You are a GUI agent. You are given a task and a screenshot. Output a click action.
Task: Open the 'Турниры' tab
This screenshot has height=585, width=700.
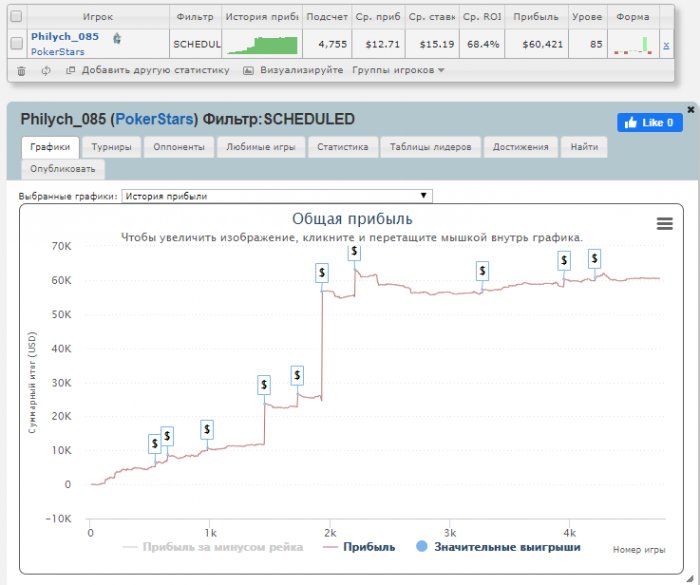coord(112,147)
